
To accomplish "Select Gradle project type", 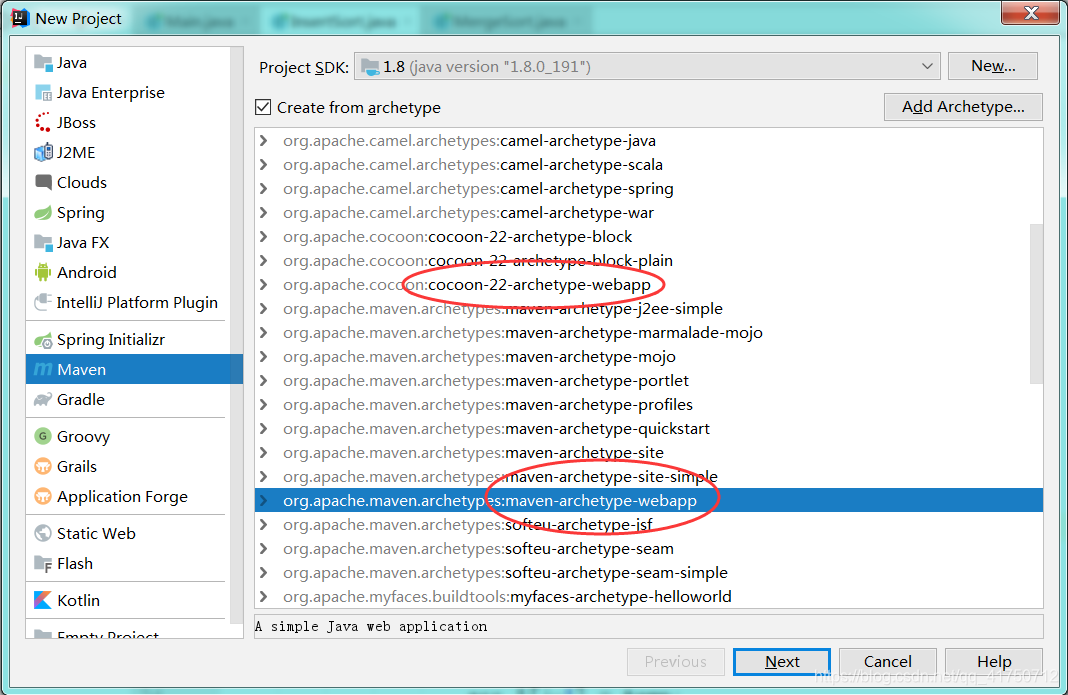I will point(128,399).
